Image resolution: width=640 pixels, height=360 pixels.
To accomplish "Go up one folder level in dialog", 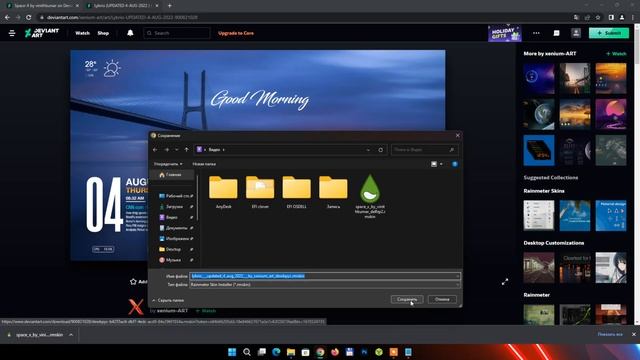I will pyautogui.click(x=187, y=150).
